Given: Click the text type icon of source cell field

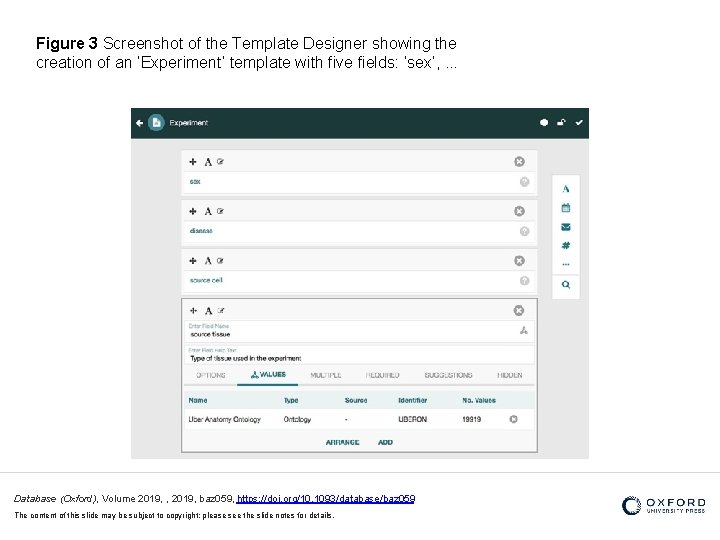Looking at the screenshot, I should click(208, 261).
